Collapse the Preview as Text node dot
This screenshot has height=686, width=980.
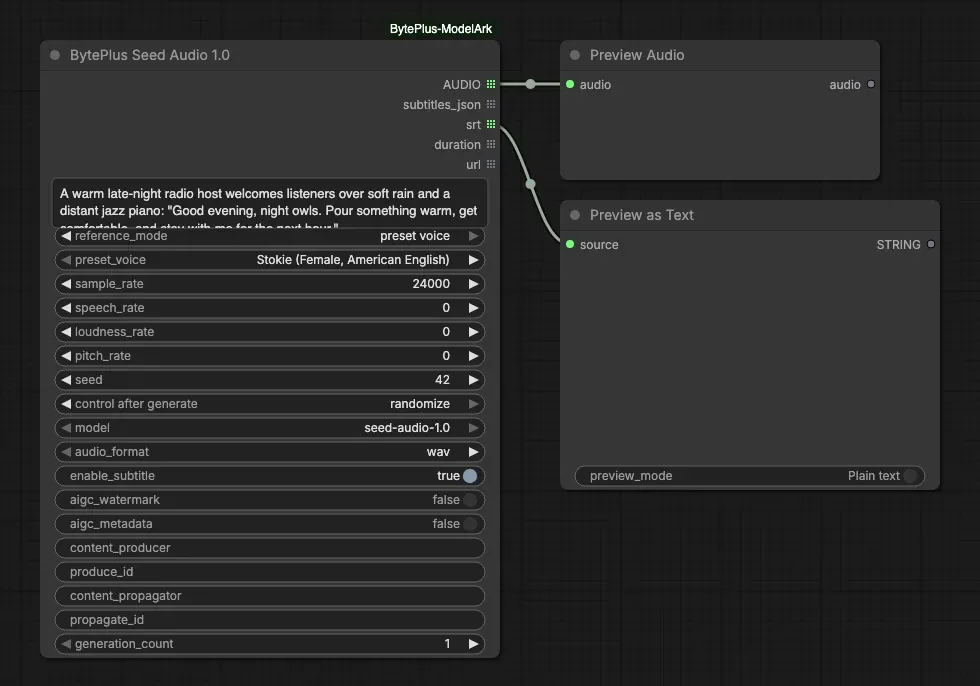(575, 215)
